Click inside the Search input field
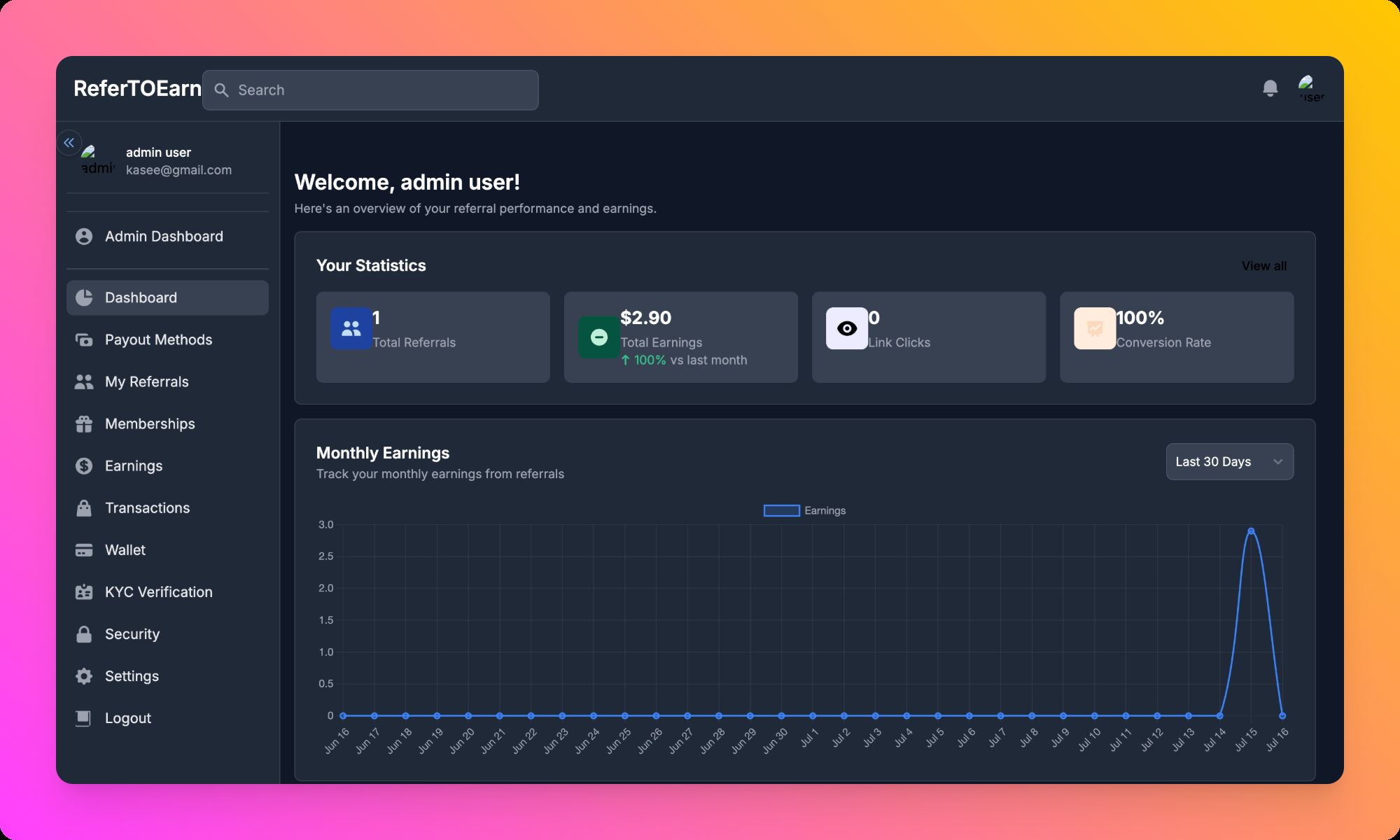The height and width of the screenshot is (840, 1400). coord(370,90)
